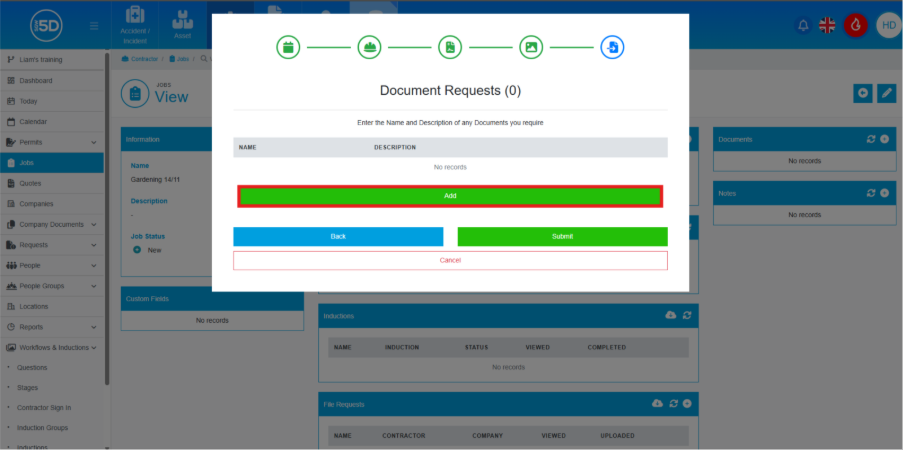This screenshot has height=450, width=903.
Task: Jump to the image step in wizard
Action: 530,46
